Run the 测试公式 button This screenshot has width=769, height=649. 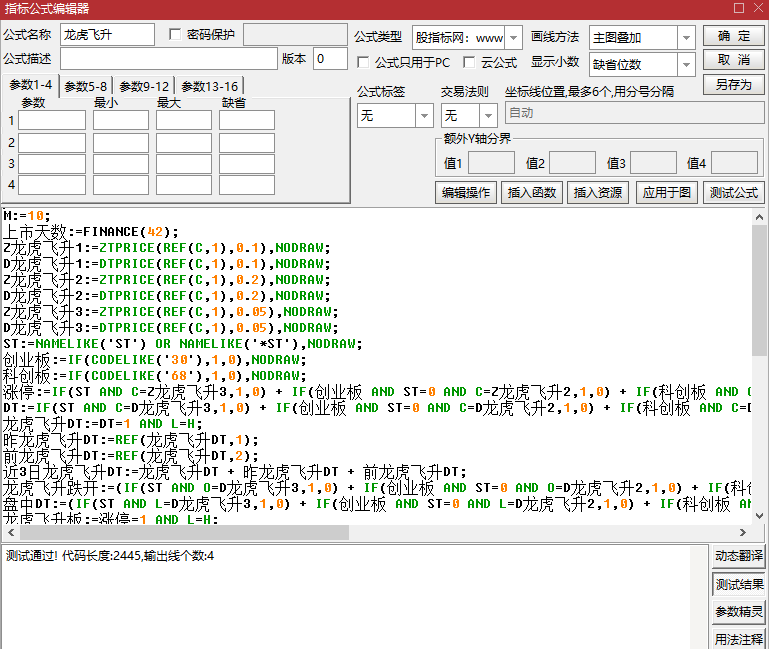coord(734,192)
